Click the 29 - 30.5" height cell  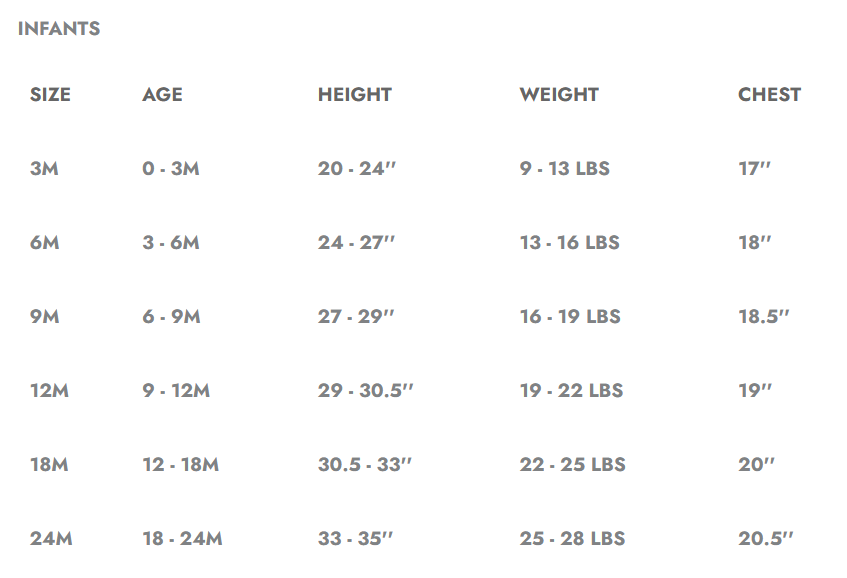[366, 391]
